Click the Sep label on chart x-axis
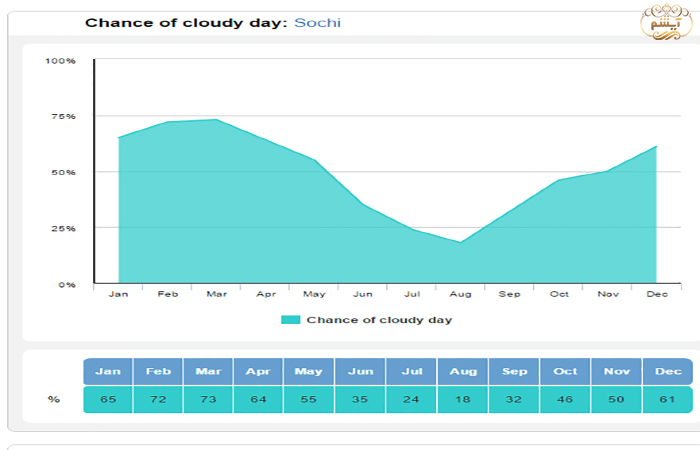Screen dimensions: 700x450 (509, 294)
